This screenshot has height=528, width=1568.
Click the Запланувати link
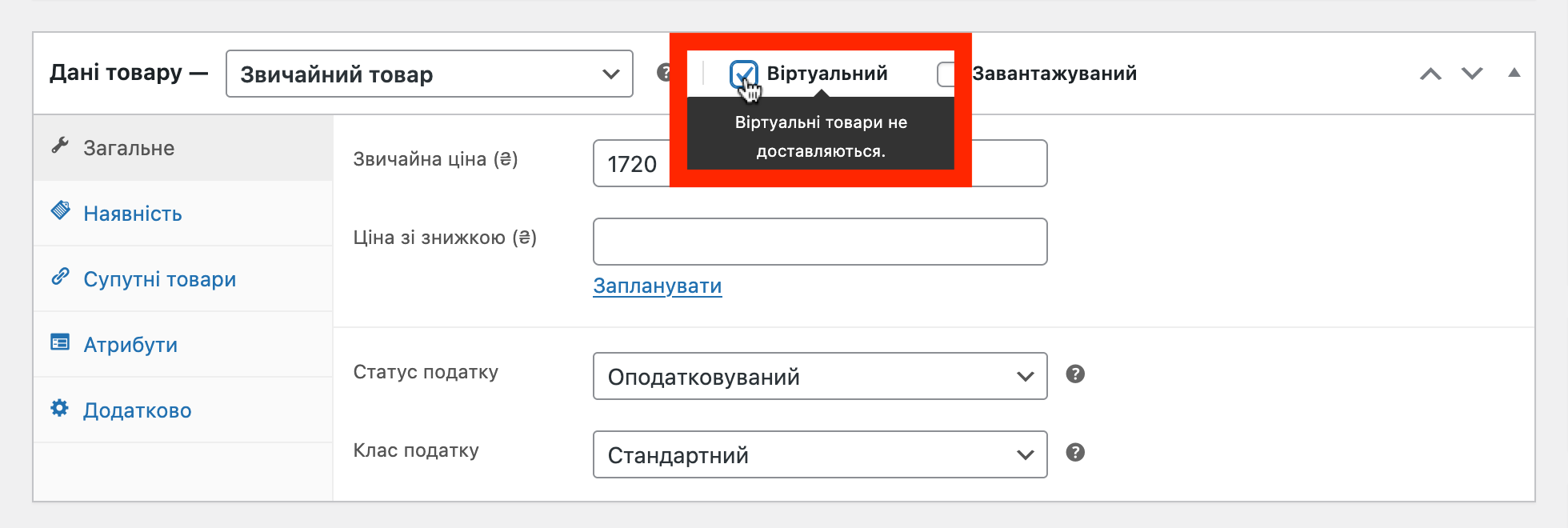658,286
